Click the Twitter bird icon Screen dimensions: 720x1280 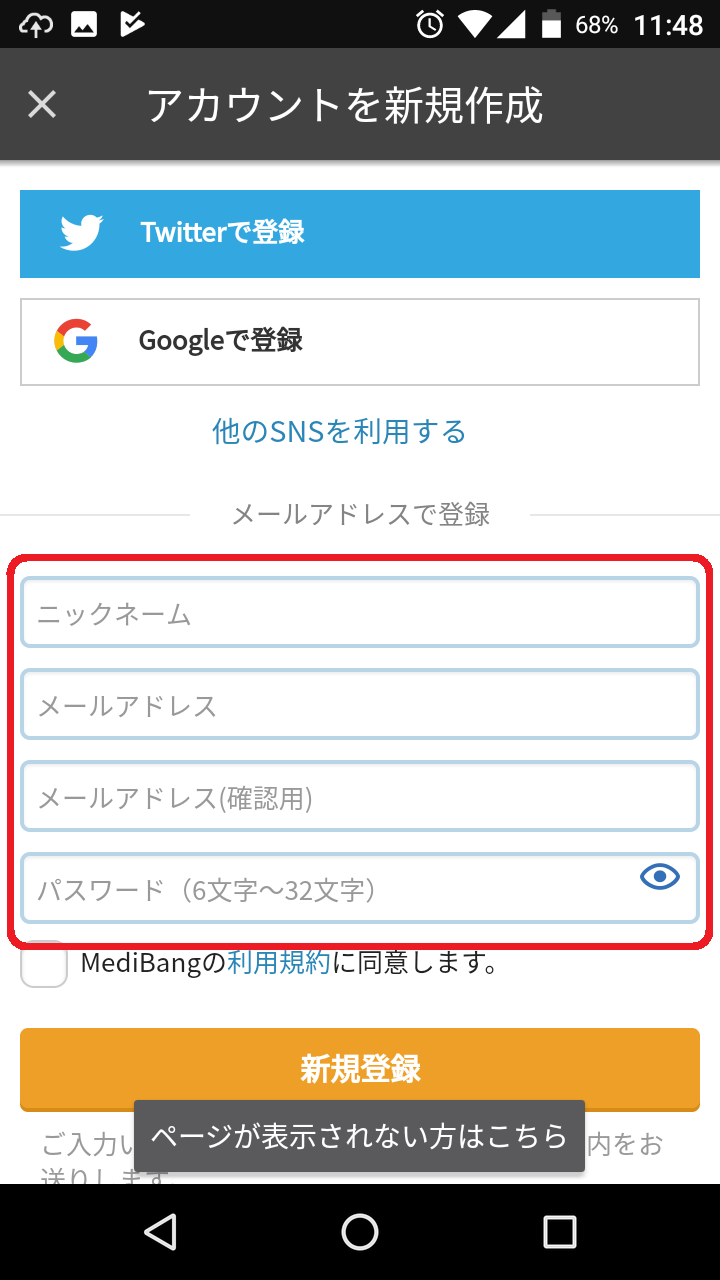click(x=80, y=233)
